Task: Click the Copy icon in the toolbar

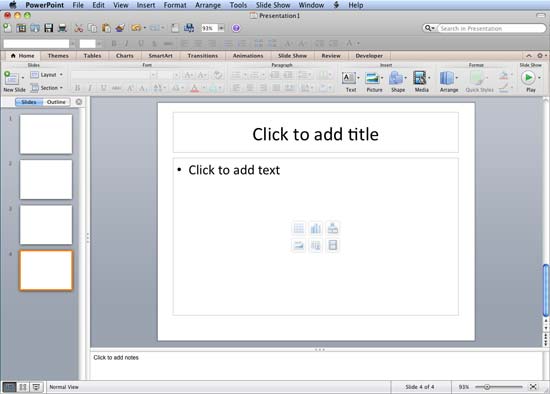Action: (x=92, y=28)
